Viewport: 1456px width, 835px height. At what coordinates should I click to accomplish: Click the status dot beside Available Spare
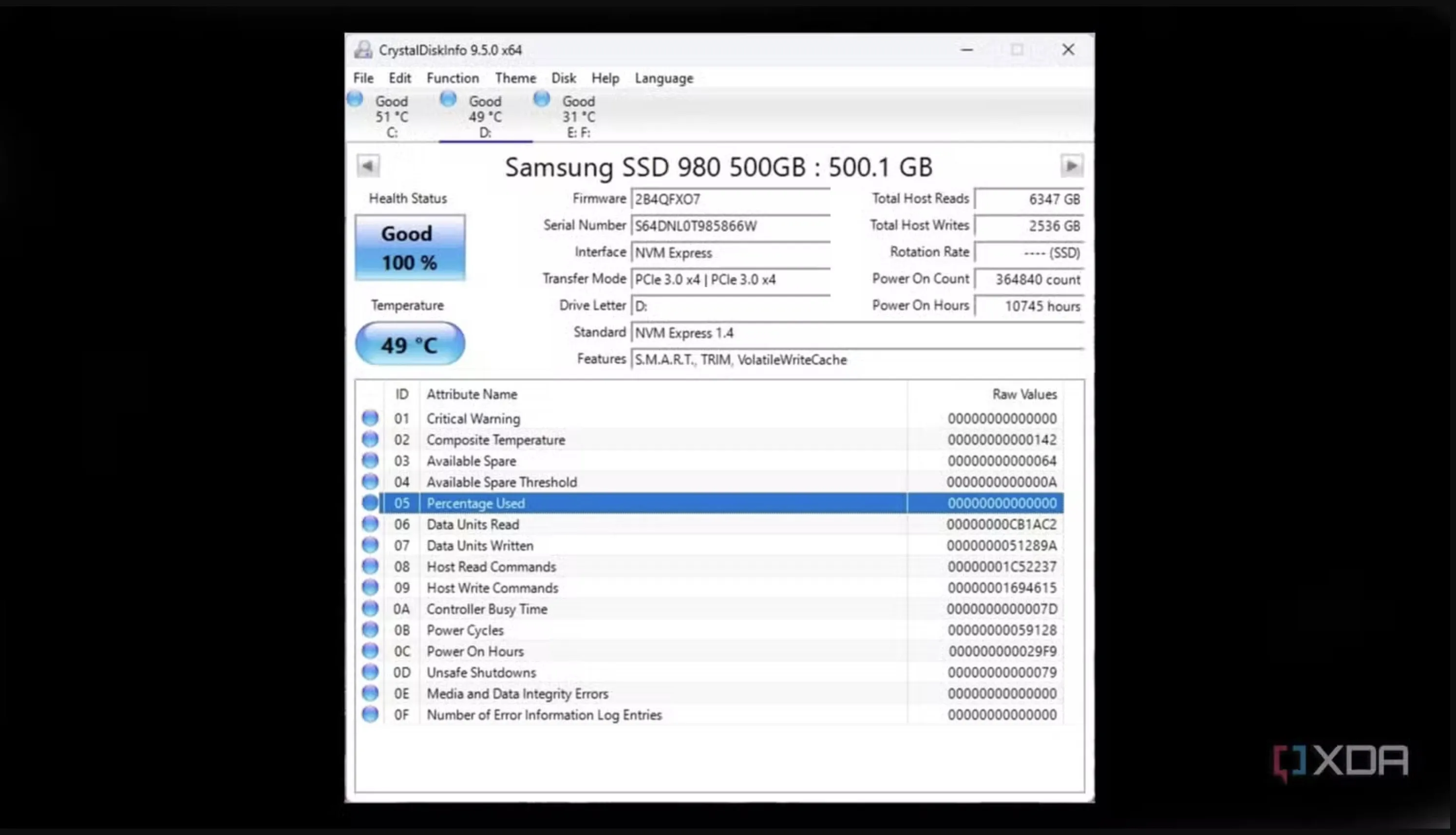point(370,460)
